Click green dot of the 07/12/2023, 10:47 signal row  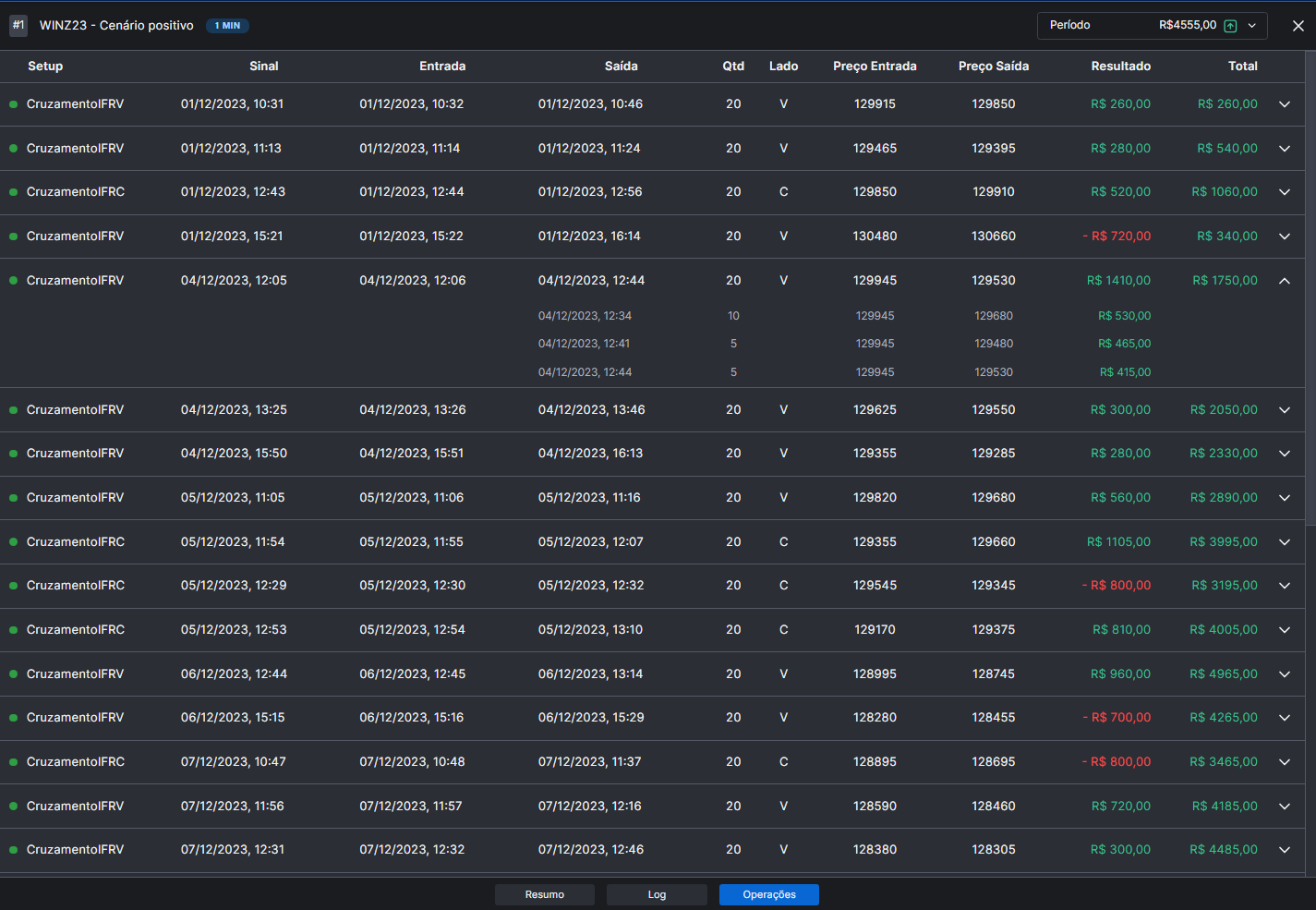coord(14,762)
